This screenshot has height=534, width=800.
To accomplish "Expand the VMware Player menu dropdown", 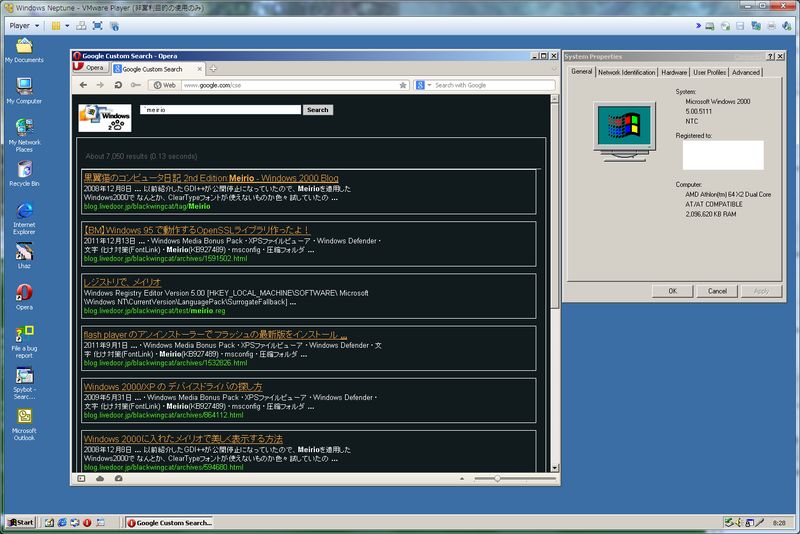I will pyautogui.click(x=24, y=25).
